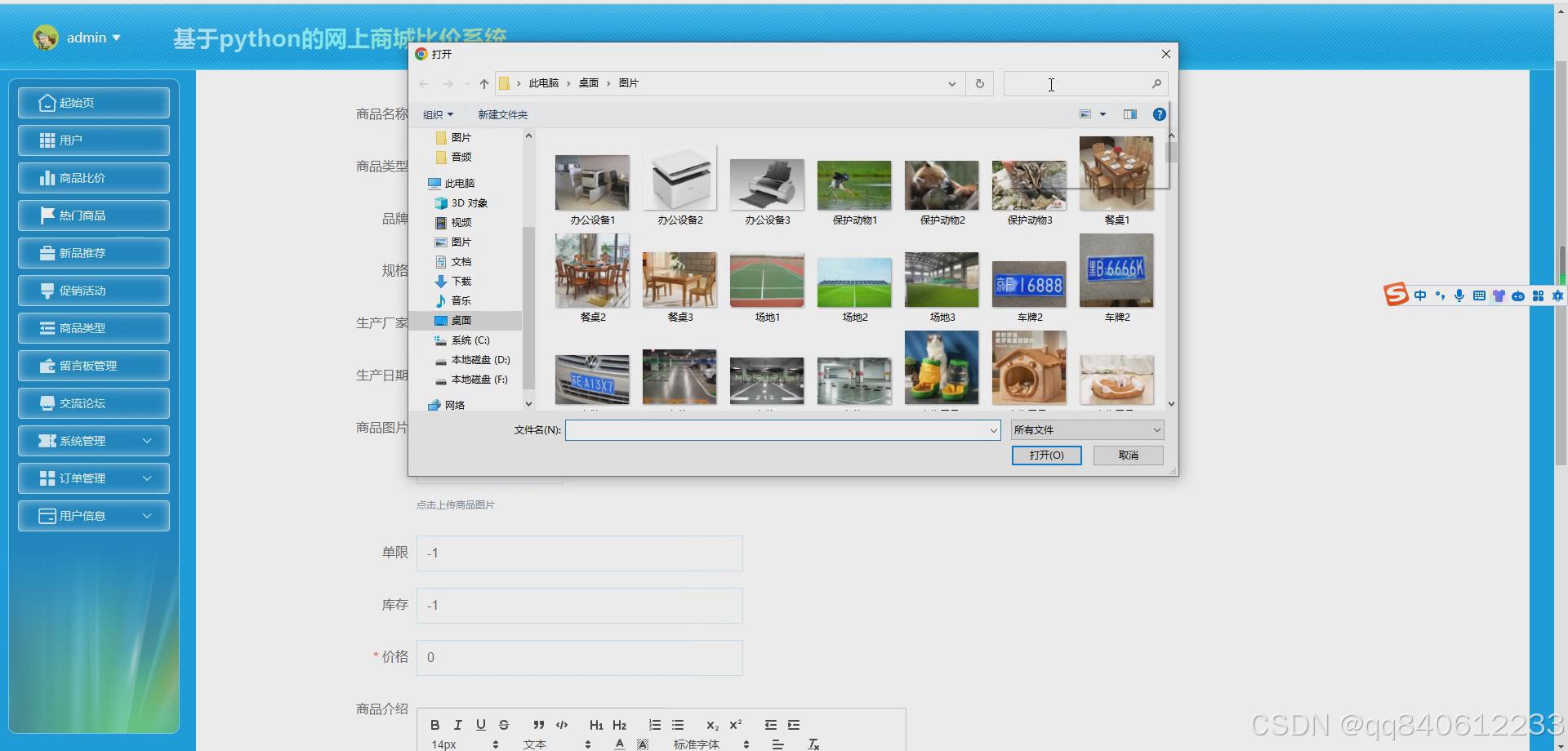Expand the address bar path history dropdown
The width and height of the screenshot is (1568, 751).
point(951,83)
